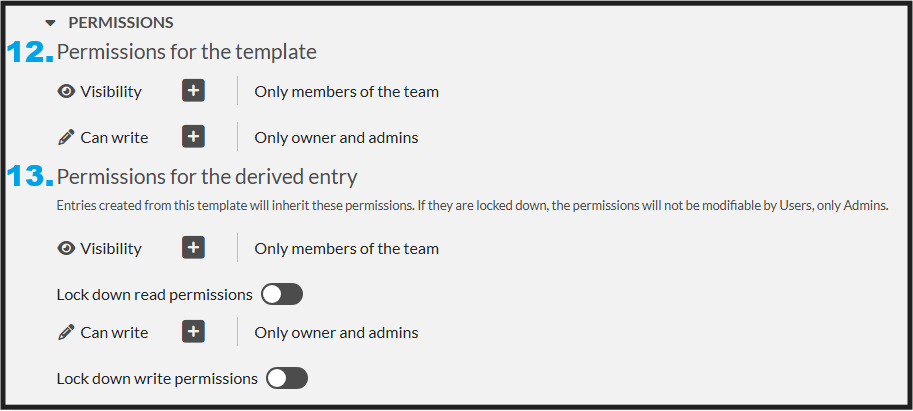Click pencil icon under derived entry permissions
913x411 pixels.
(67, 333)
